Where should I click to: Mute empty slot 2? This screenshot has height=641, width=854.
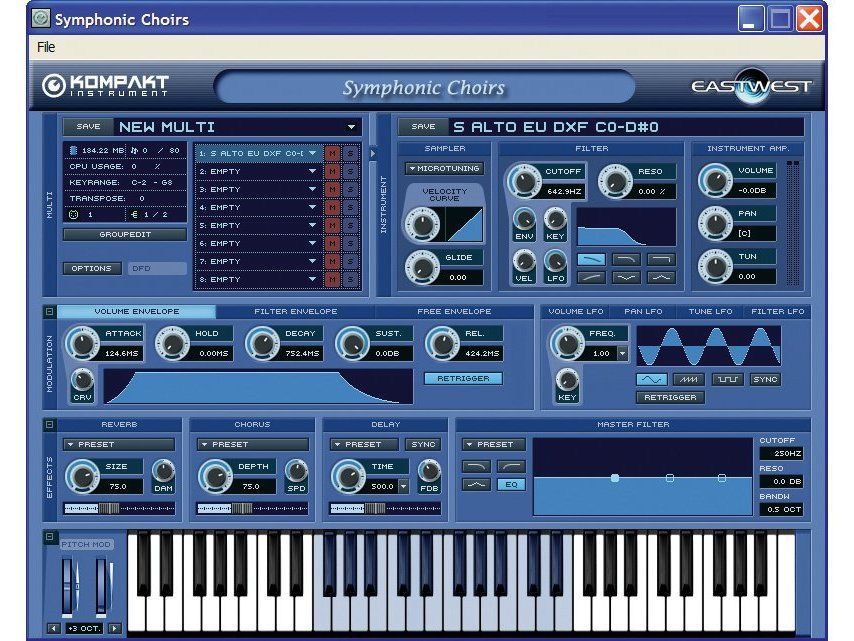coord(332,172)
